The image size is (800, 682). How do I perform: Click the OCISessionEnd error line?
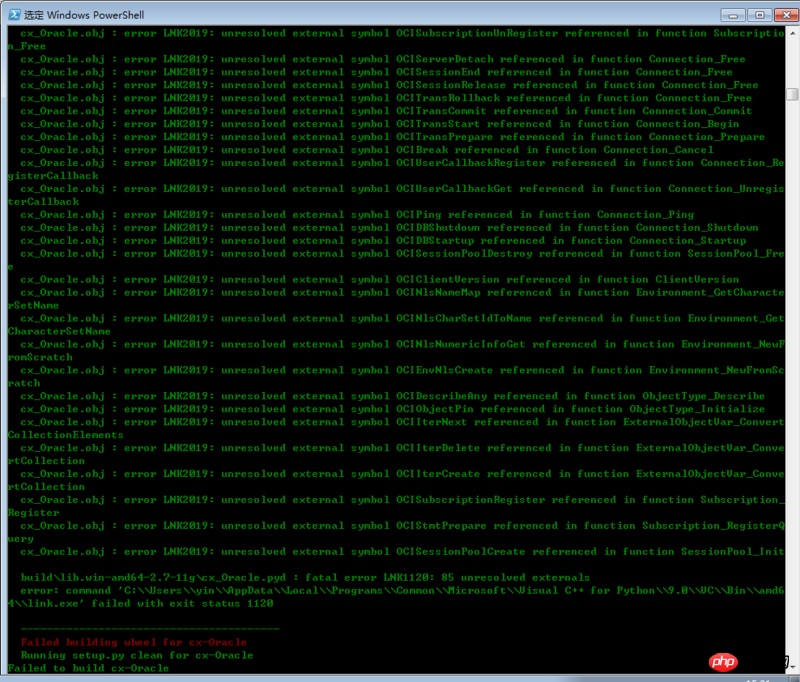pos(376,72)
